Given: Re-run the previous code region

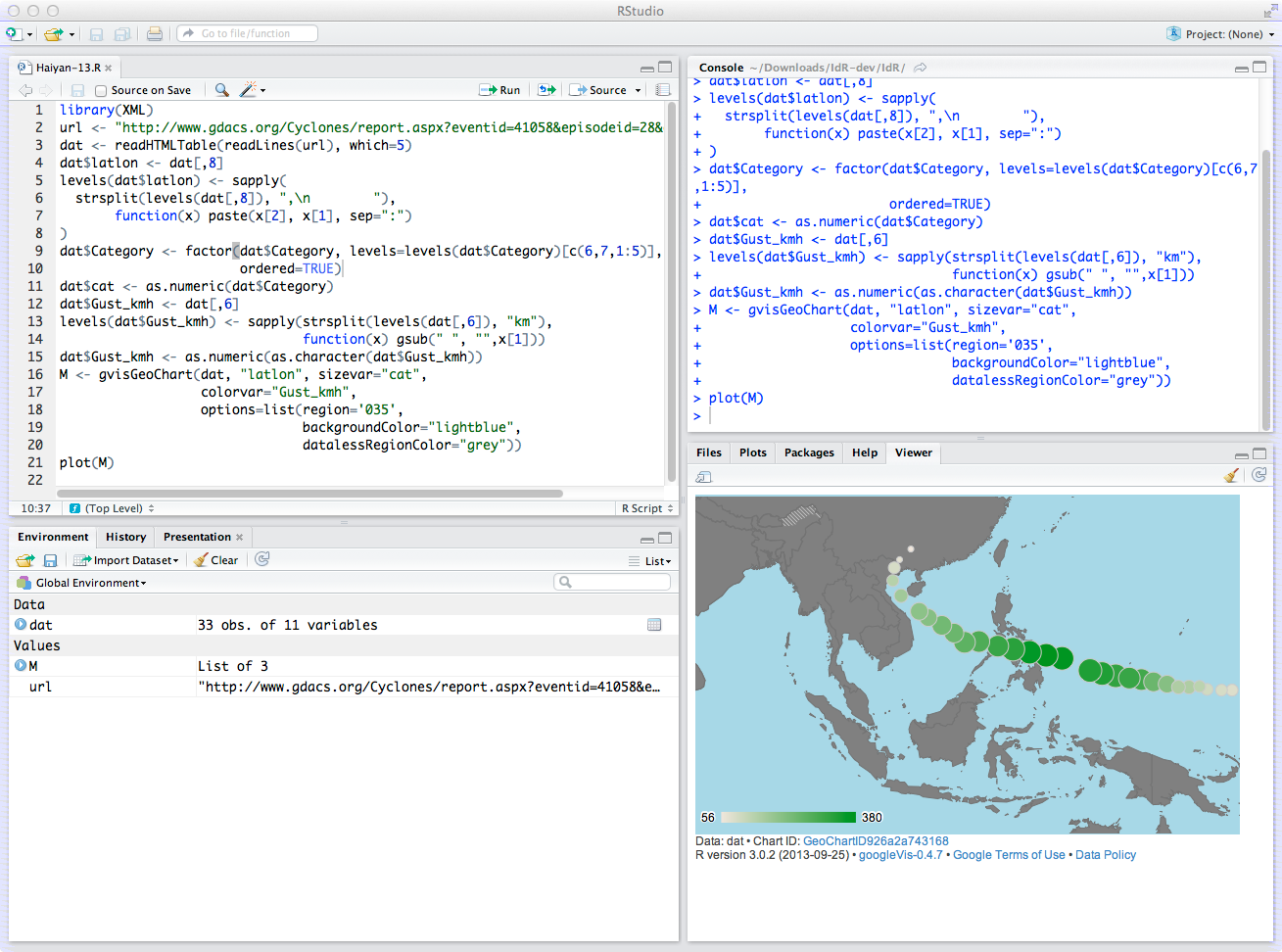Looking at the screenshot, I should 546,90.
